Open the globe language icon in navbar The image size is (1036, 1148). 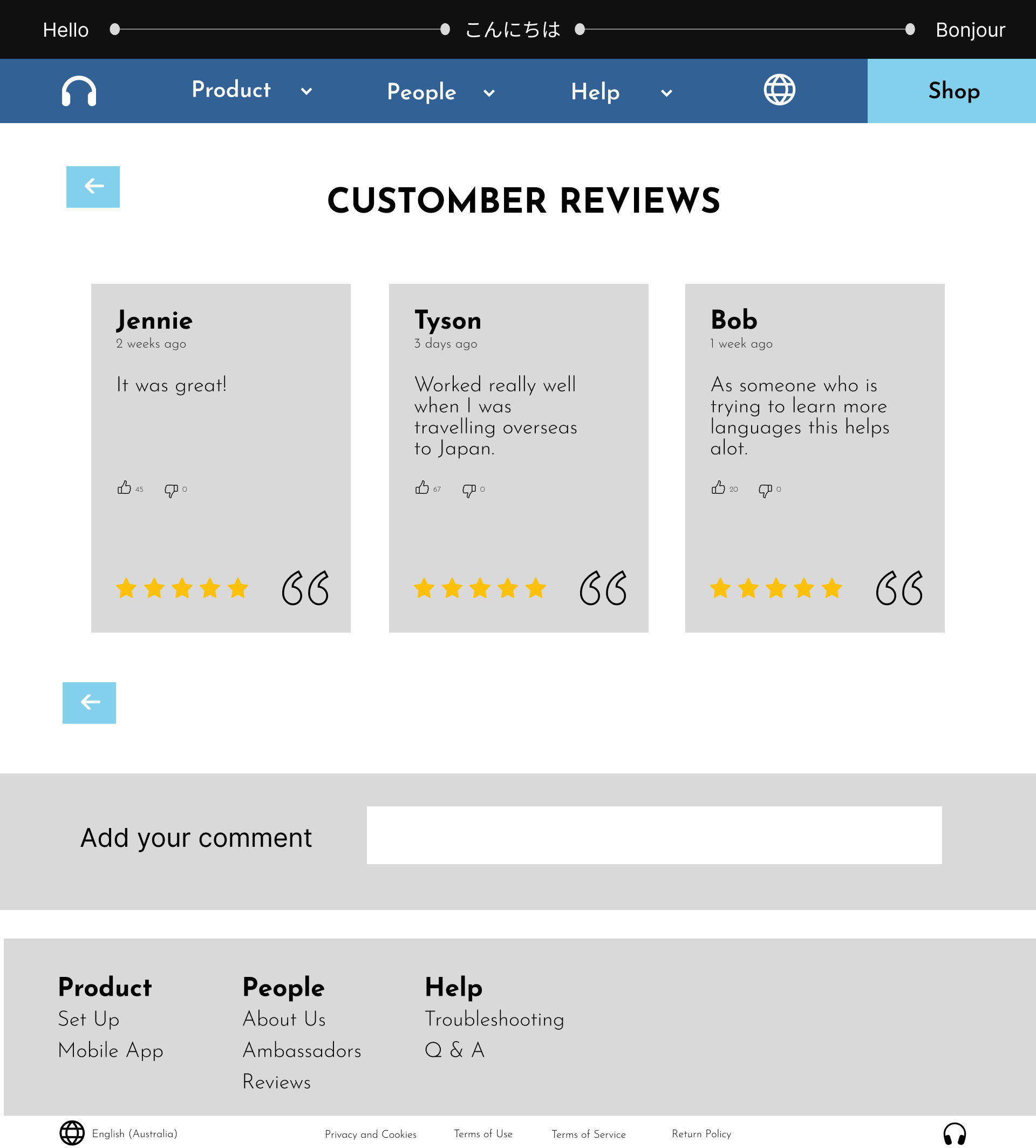779,90
